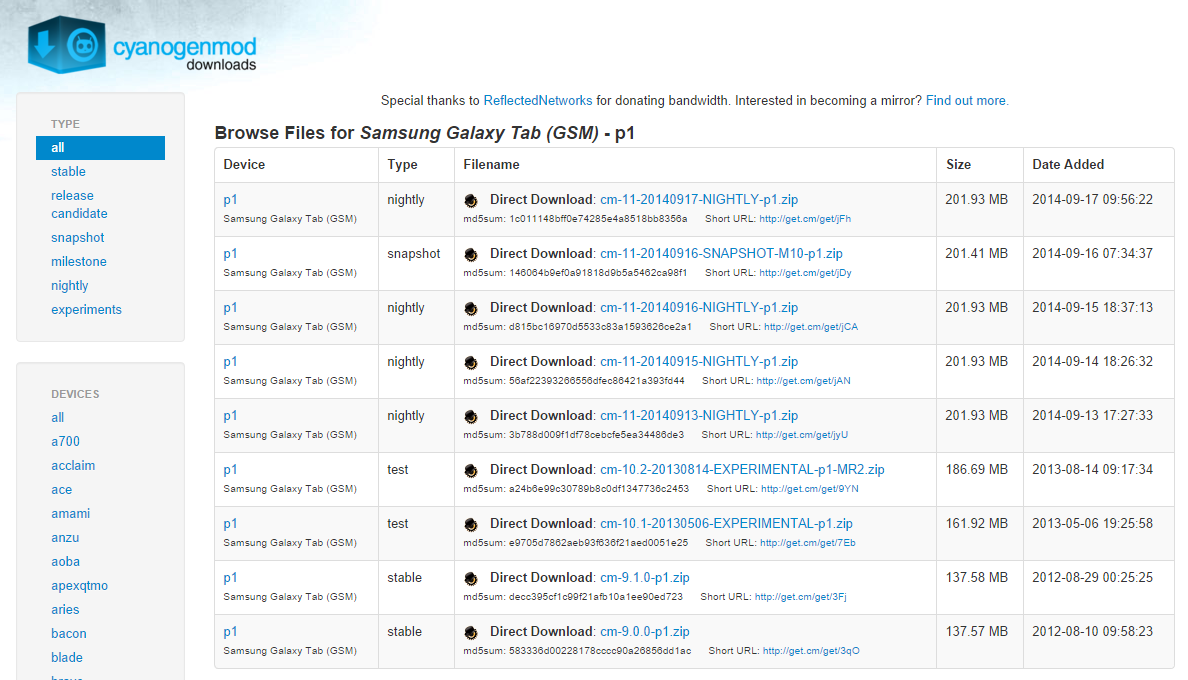Download cm-10.2-20130814-EXPERIMENTAL-p1-MR2.zip
Viewport: 1188px width, 680px height.
(742, 469)
